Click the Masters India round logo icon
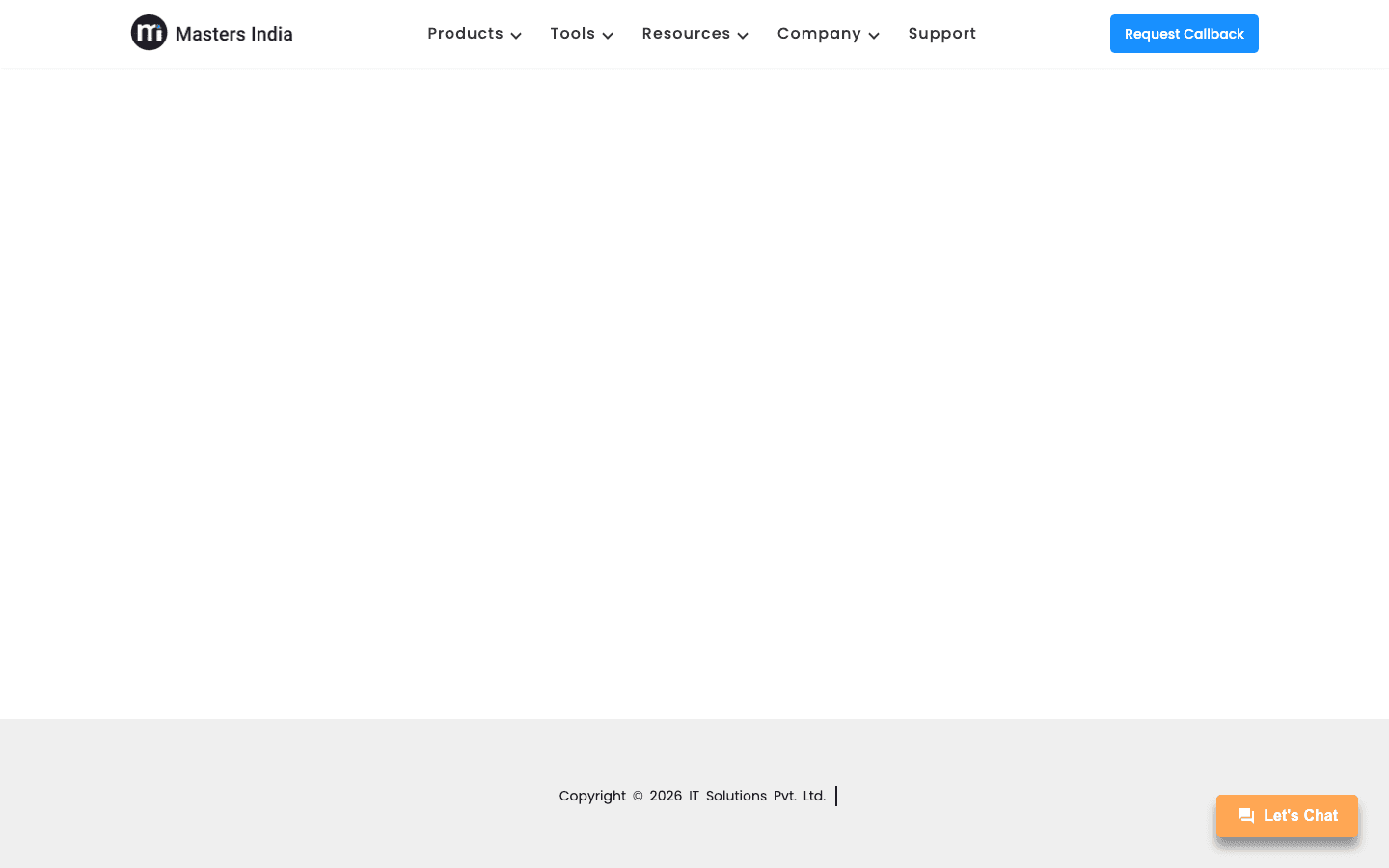 coord(149,33)
